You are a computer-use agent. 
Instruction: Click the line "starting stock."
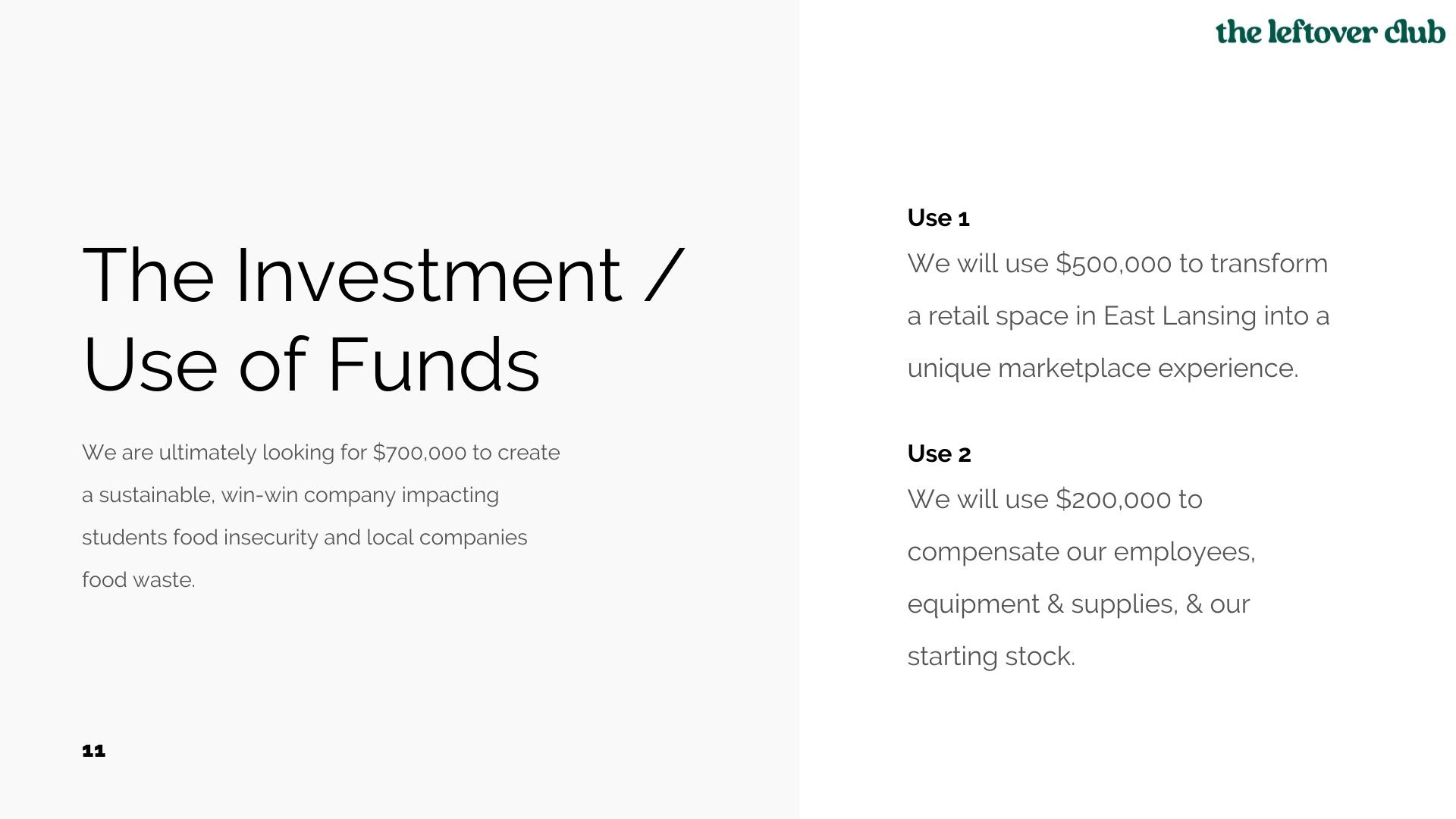click(x=991, y=657)
